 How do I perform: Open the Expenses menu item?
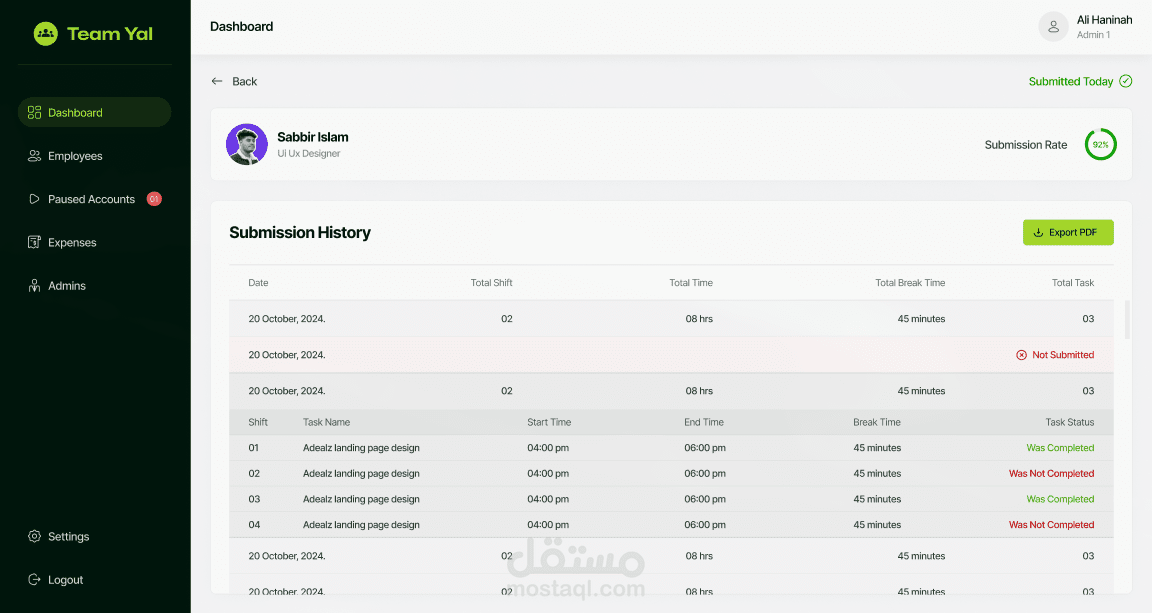click(72, 243)
